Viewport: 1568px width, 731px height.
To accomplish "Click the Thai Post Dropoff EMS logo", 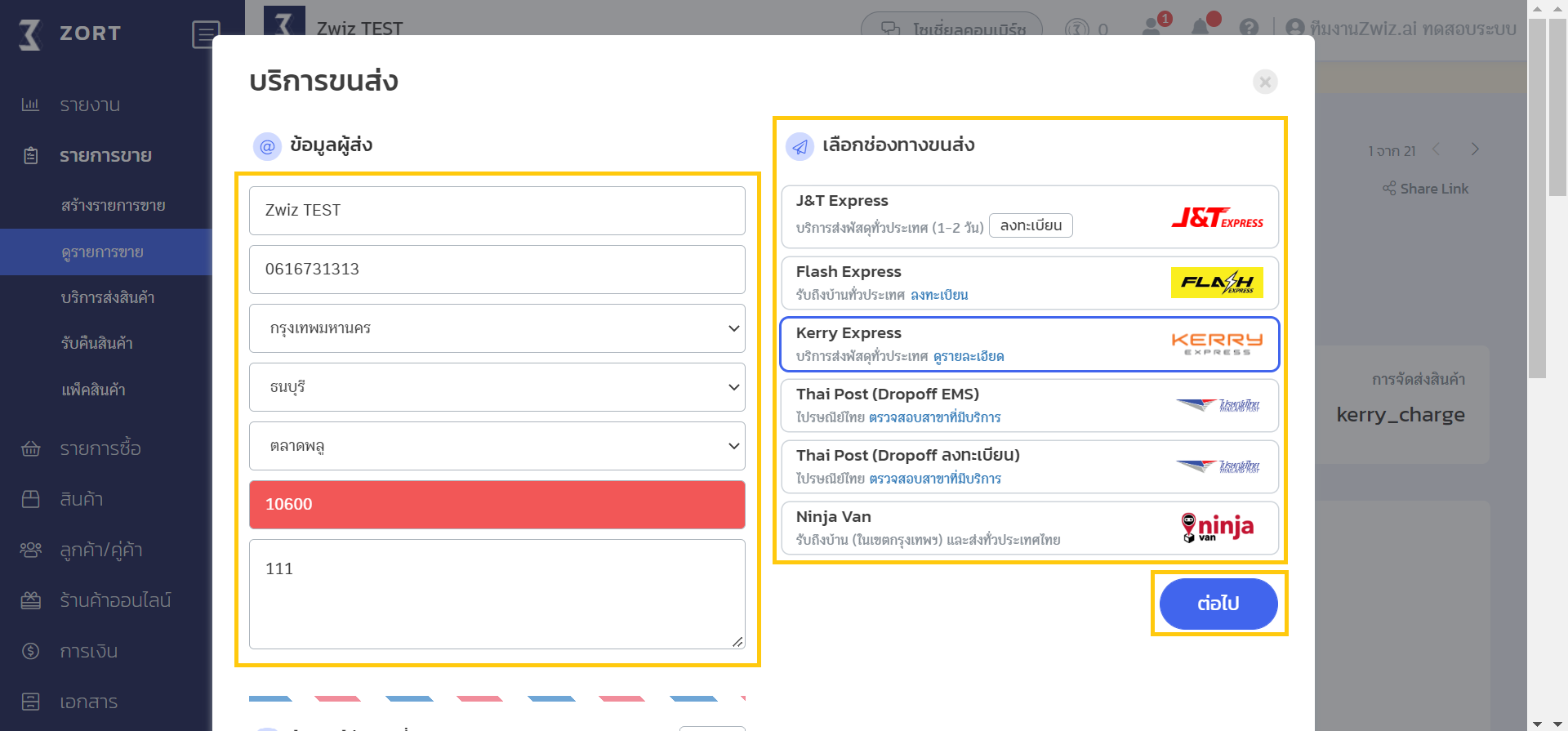I will point(1218,405).
